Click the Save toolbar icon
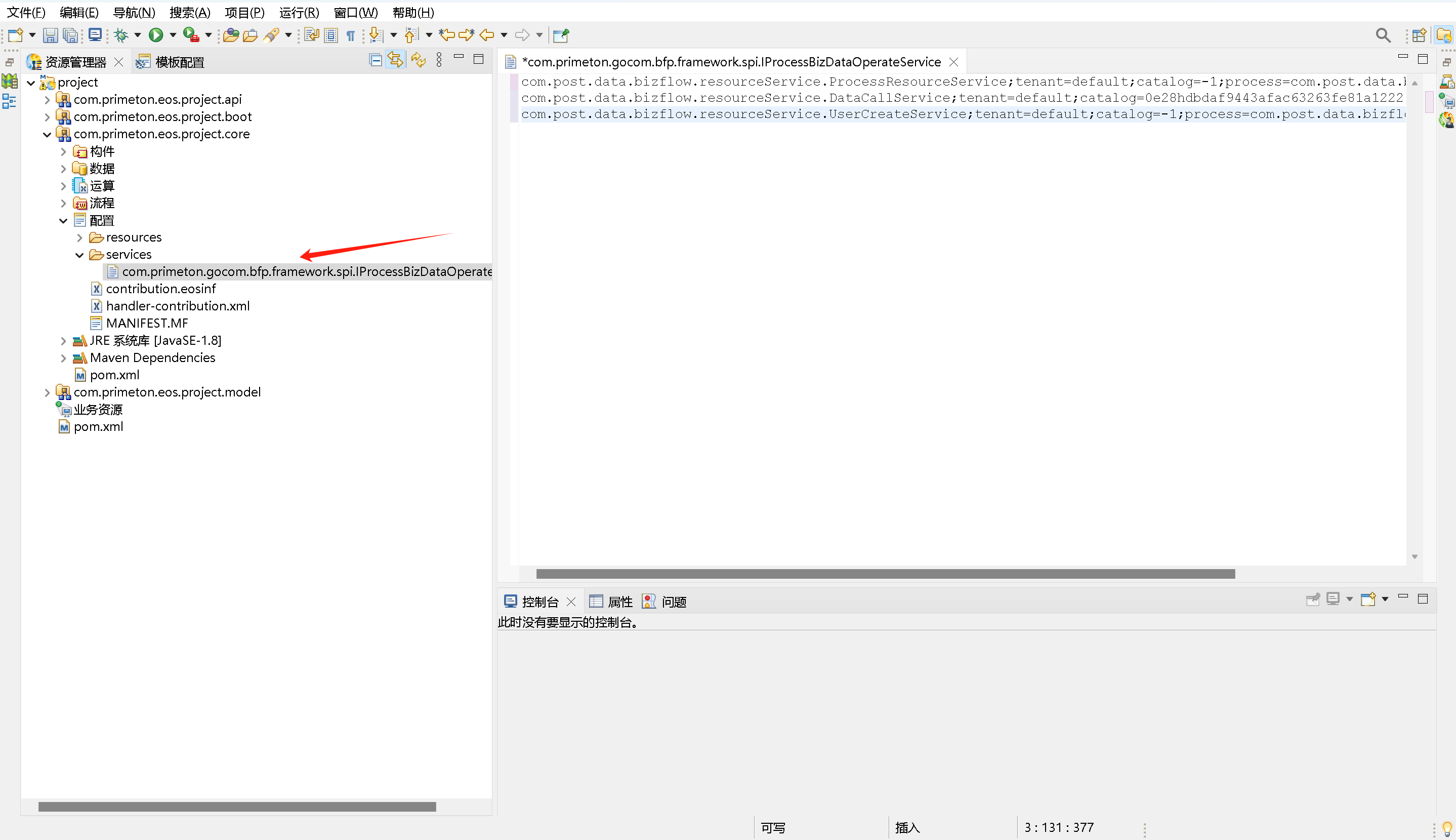This screenshot has width=1456, height=840. [50, 35]
